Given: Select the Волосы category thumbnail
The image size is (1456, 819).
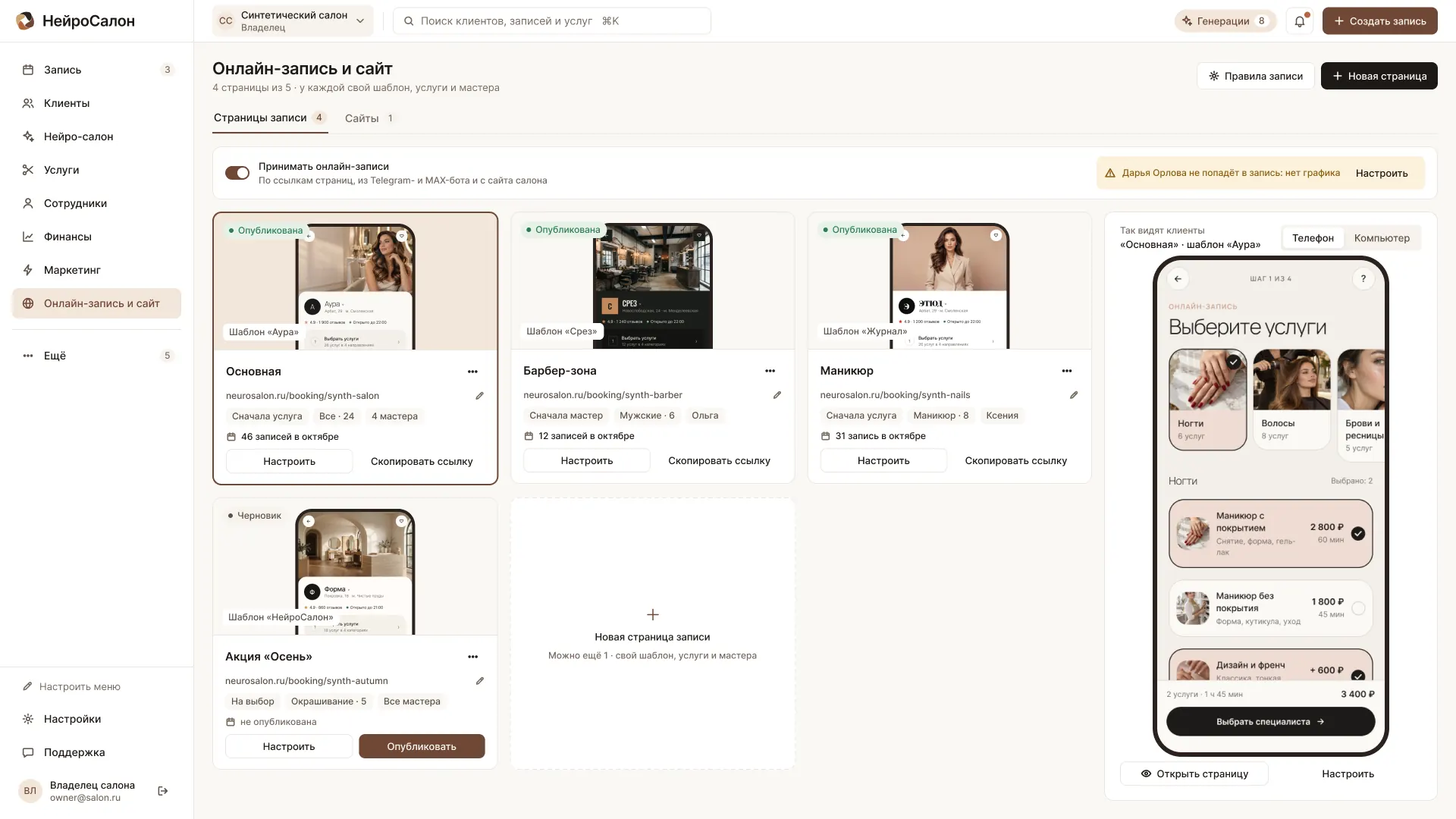Looking at the screenshot, I should coord(1291,399).
